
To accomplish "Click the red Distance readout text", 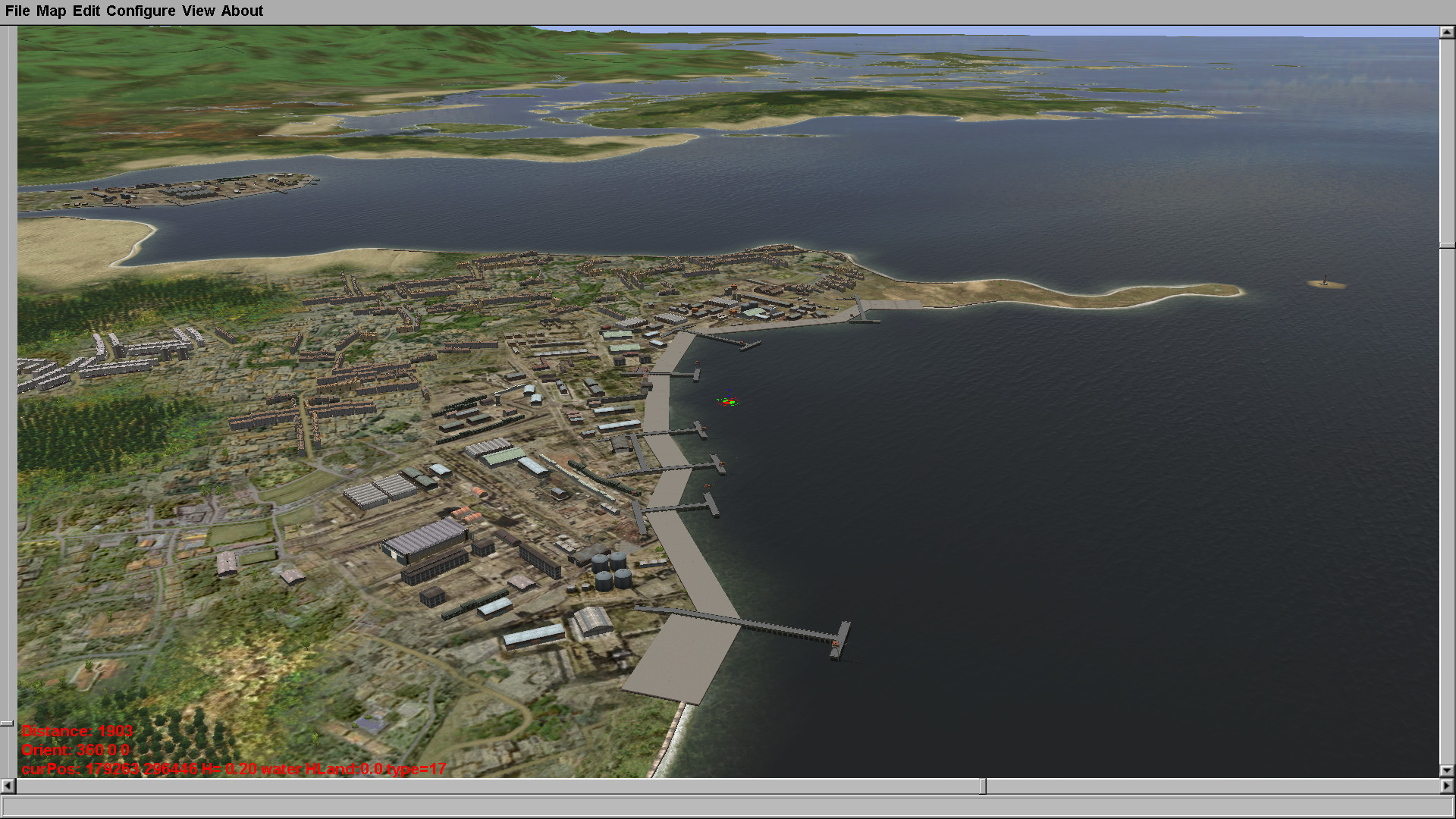I will tap(77, 731).
